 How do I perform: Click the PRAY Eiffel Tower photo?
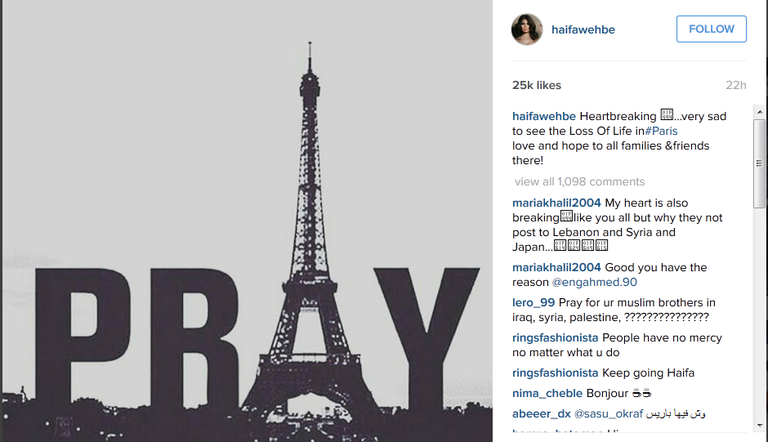(x=246, y=221)
